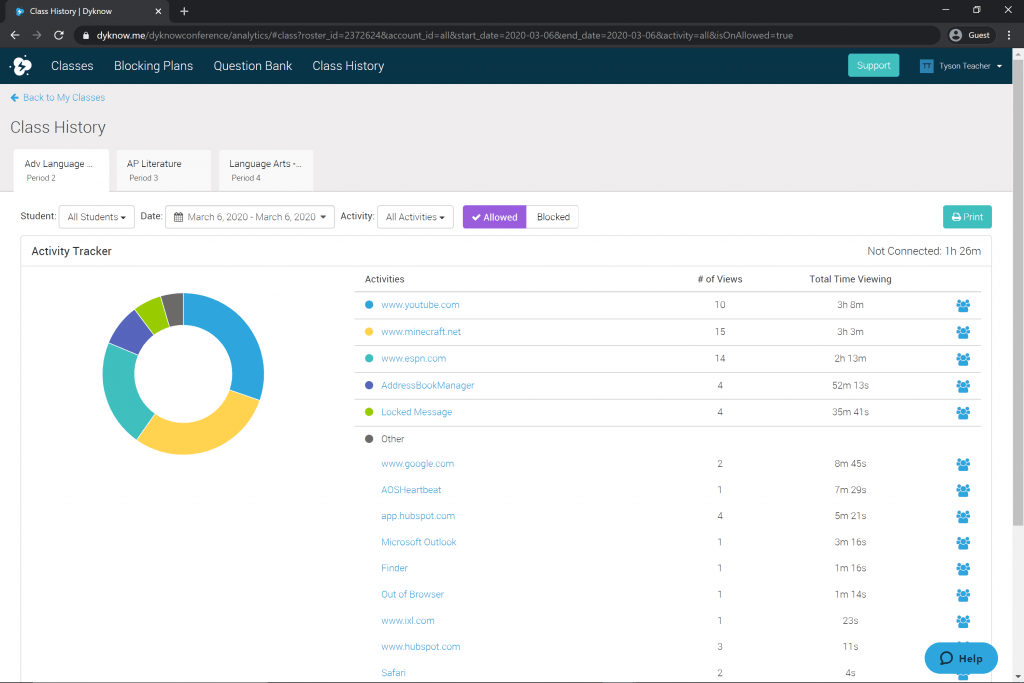
Task: Open students list icon for www.youtube.com row
Action: [962, 305]
